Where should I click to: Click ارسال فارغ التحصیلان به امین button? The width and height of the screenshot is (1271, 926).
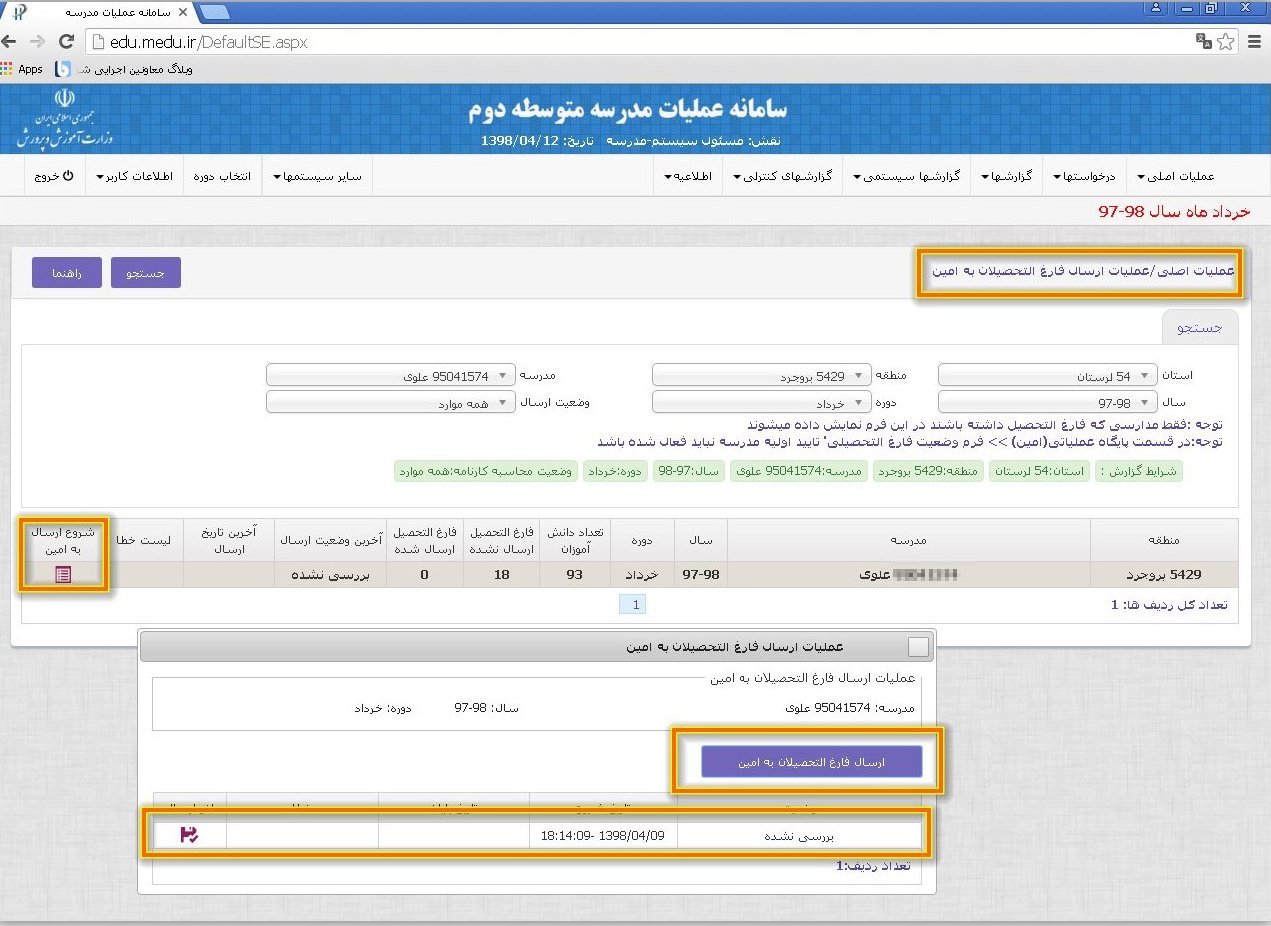point(811,762)
